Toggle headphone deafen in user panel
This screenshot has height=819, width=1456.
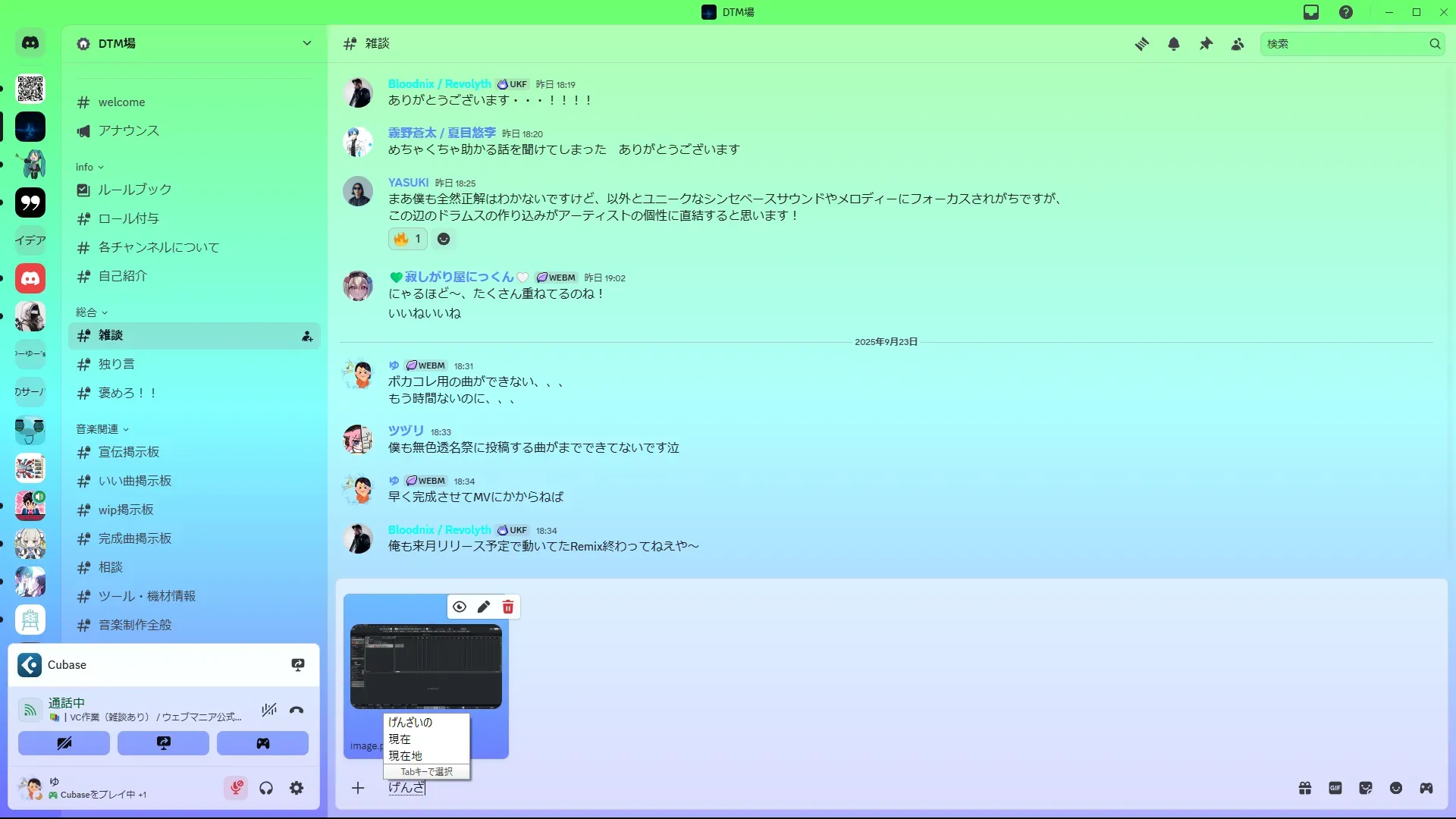tap(266, 788)
